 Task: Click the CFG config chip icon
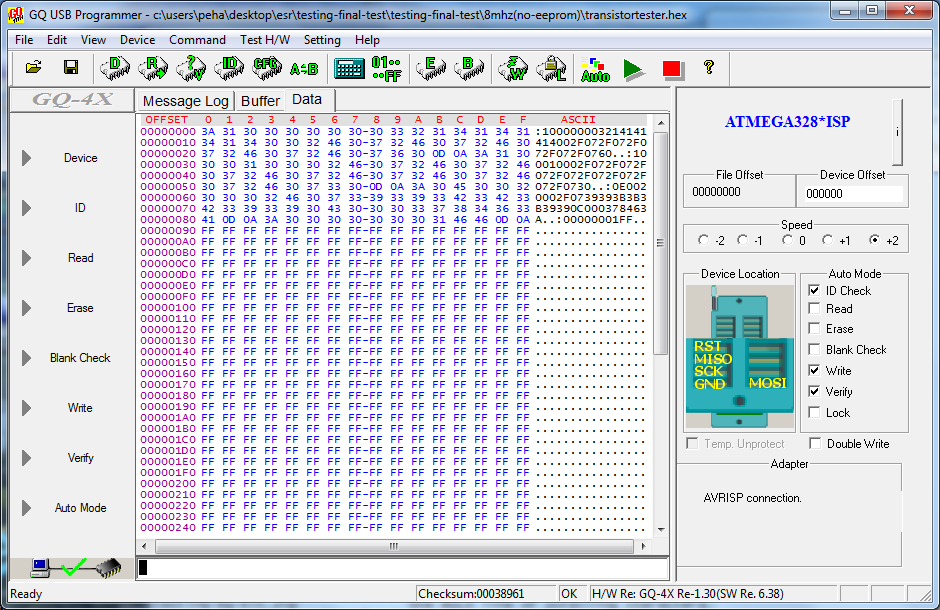pos(266,68)
